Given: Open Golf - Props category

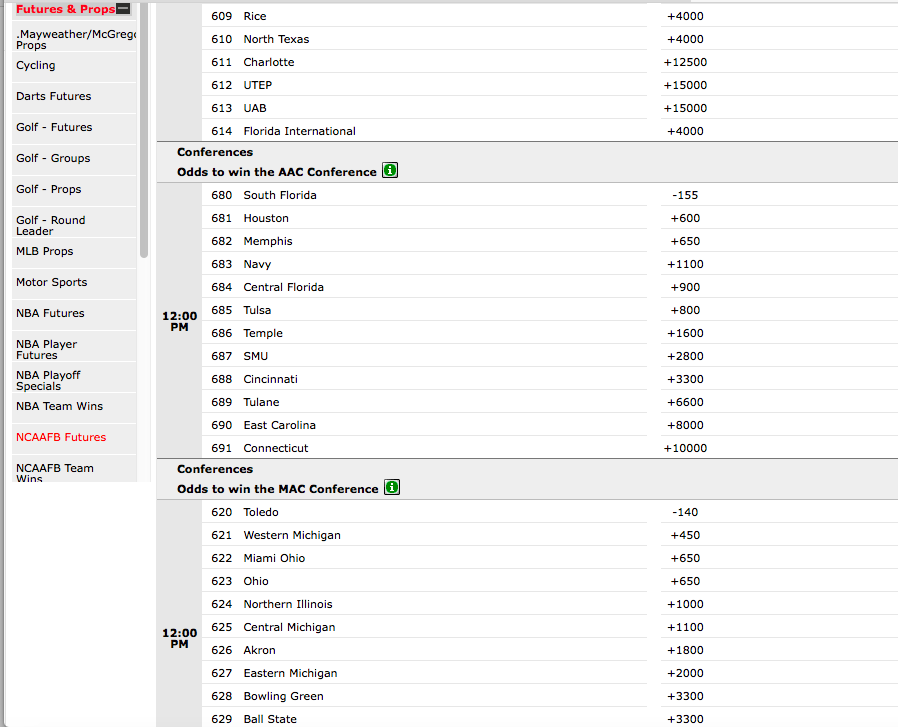Looking at the screenshot, I should [x=74, y=189].
